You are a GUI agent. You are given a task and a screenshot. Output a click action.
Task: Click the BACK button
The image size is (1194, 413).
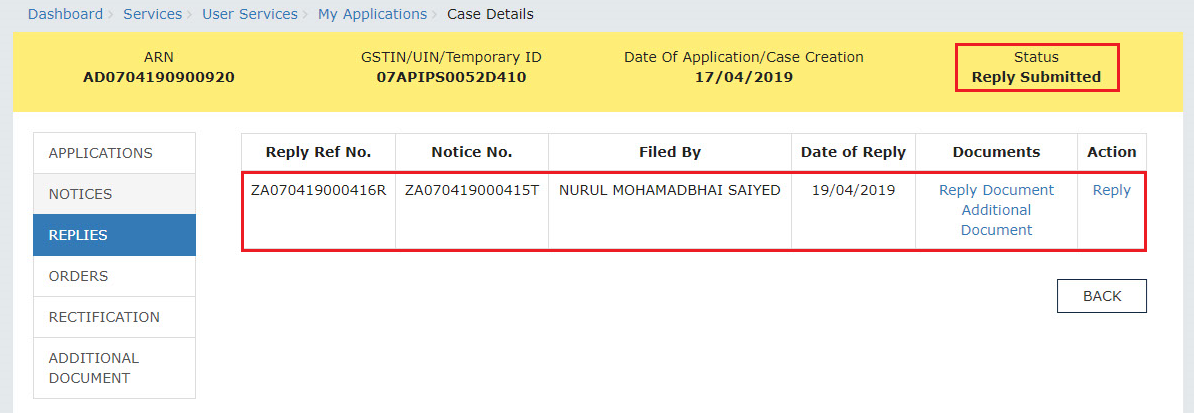[1102, 296]
